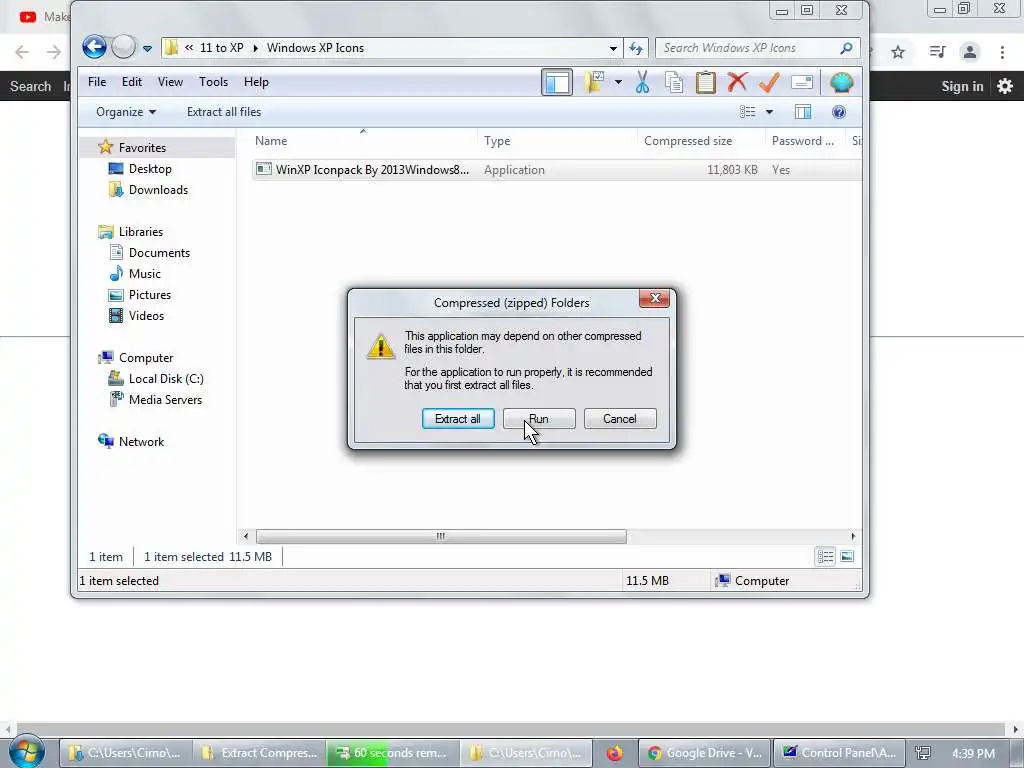This screenshot has height=768, width=1024.
Task: Click Run in zipped folders dialog
Action: pos(539,419)
